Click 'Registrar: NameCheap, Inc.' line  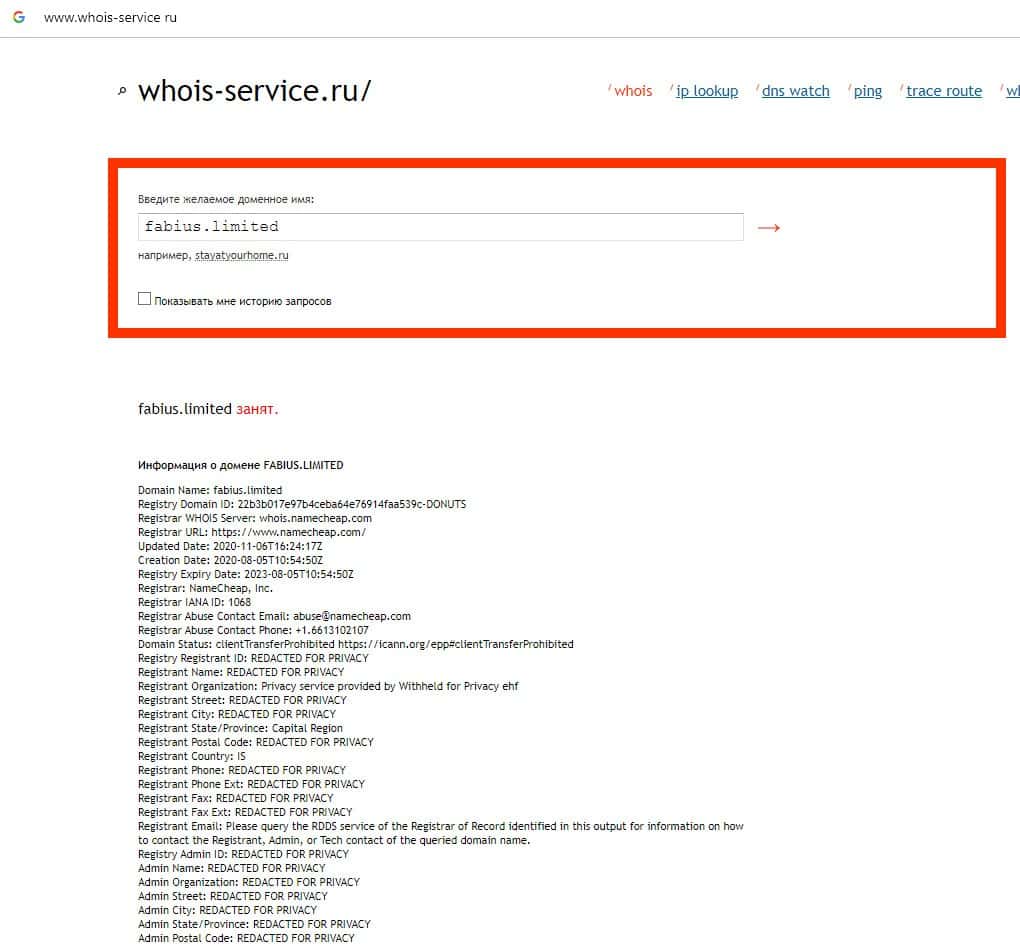click(x=206, y=588)
